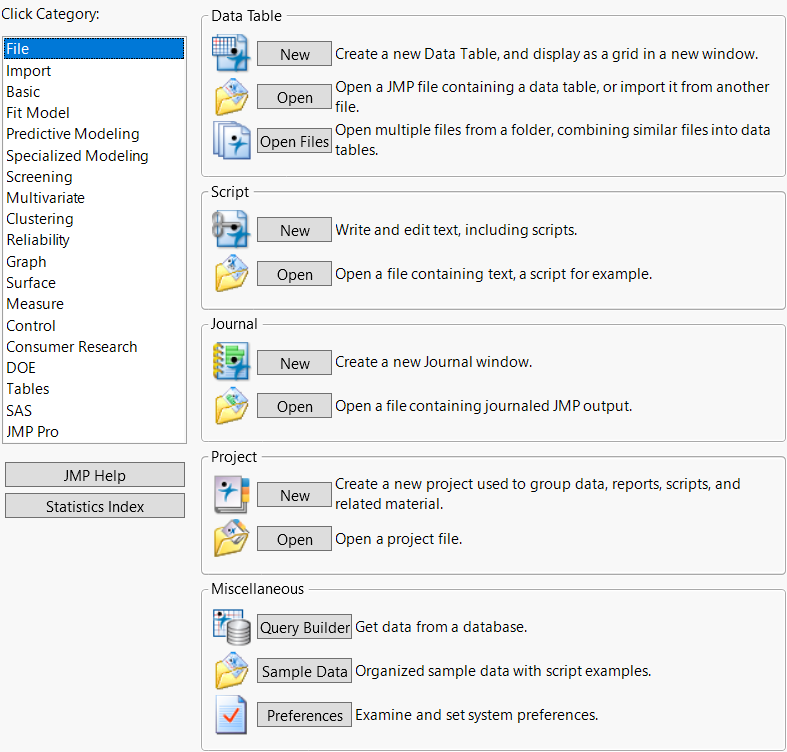The height and width of the screenshot is (752, 787).
Task: Click 'Create a new Journal window.' text
Action: [x=434, y=361]
